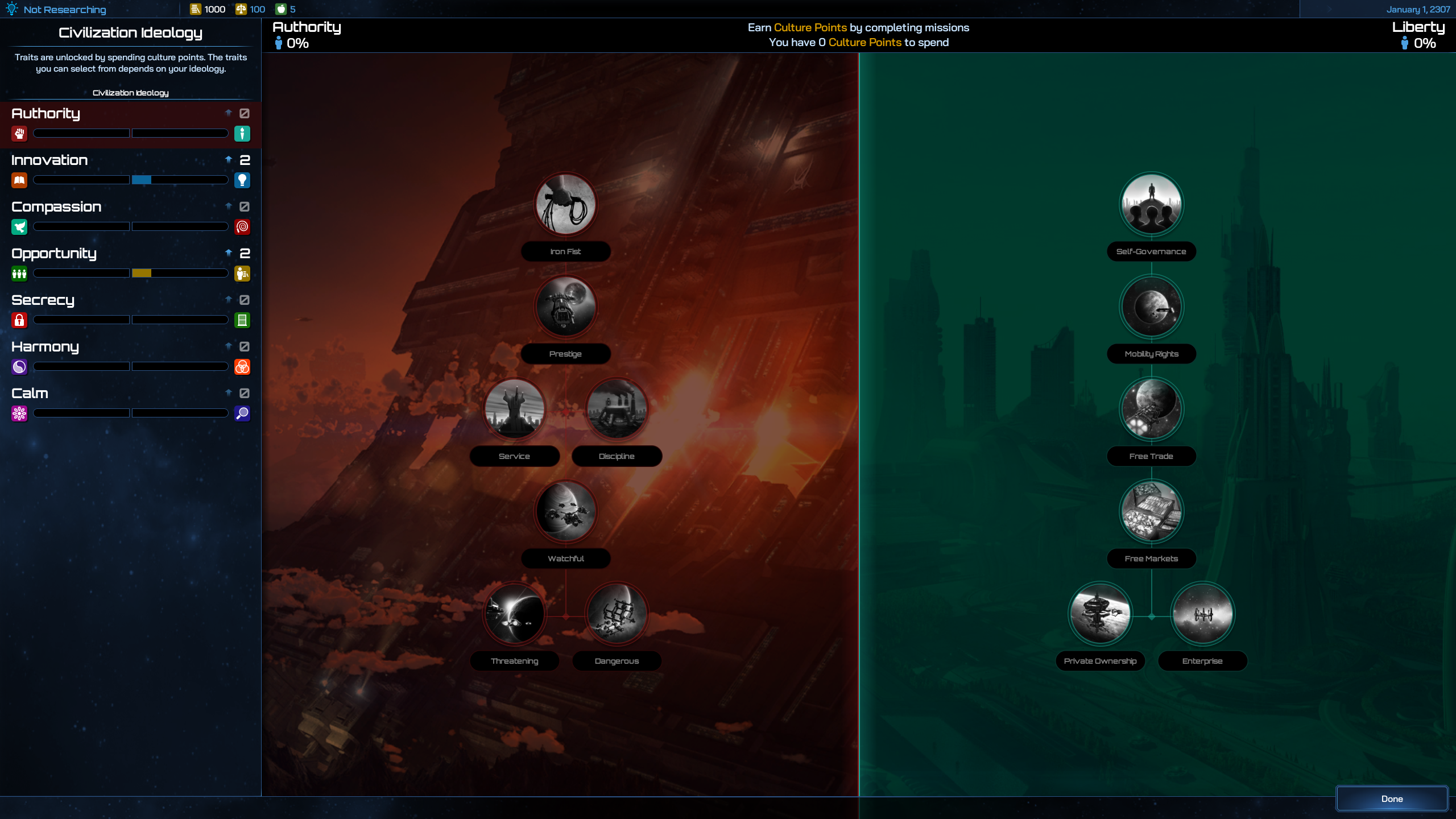
Task: Click the teal Liberty person icon
Action: (x=242, y=134)
